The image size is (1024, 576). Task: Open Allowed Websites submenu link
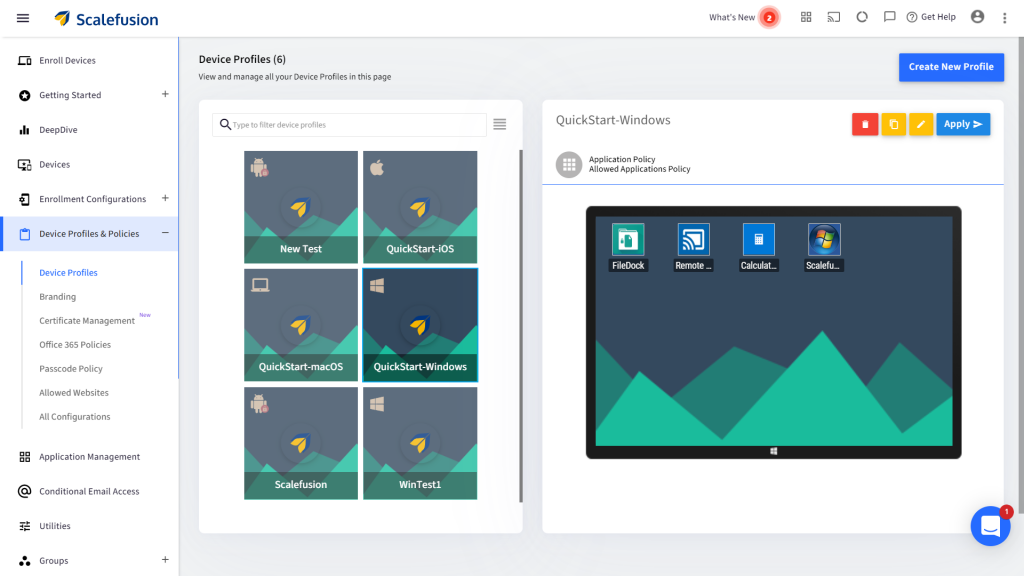click(x=74, y=393)
